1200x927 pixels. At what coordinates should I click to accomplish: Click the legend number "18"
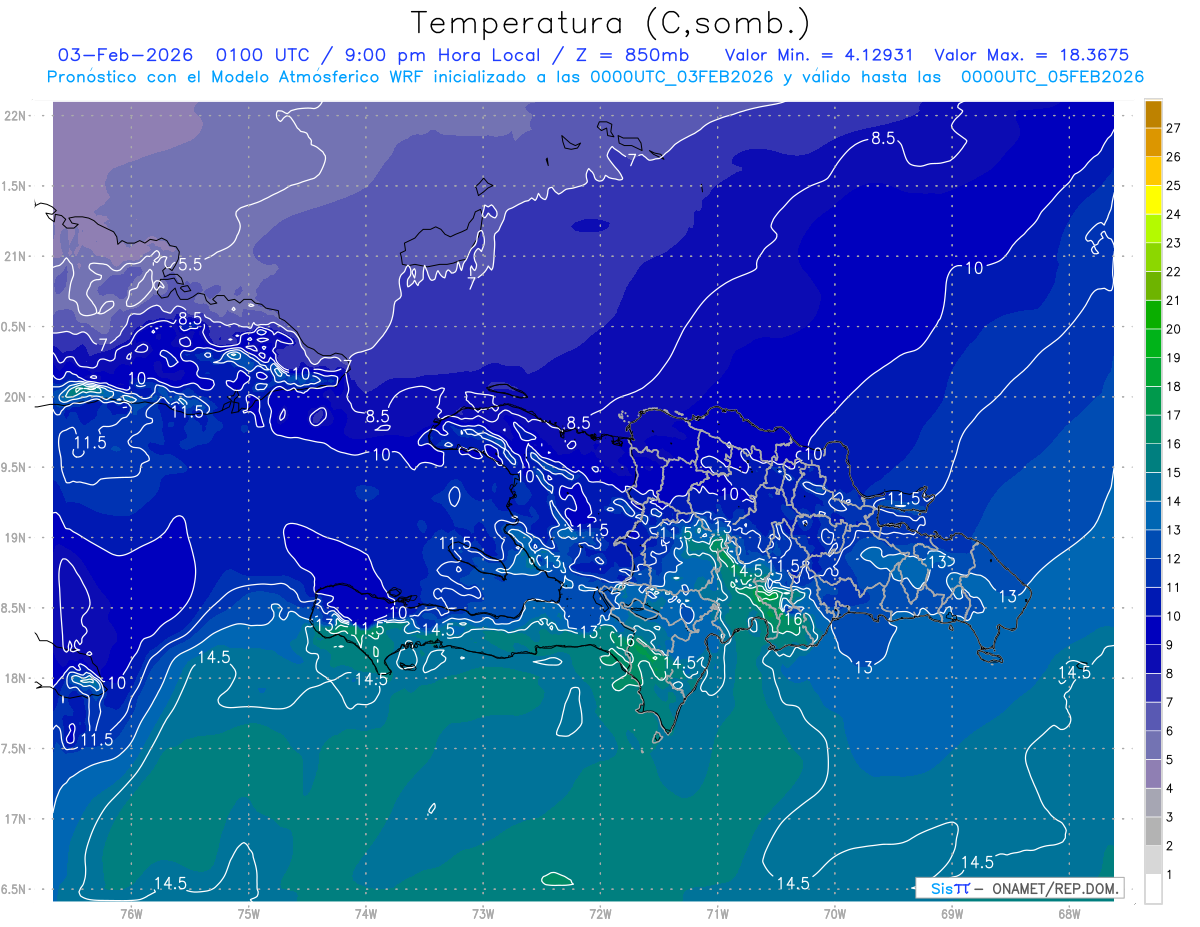point(1174,387)
